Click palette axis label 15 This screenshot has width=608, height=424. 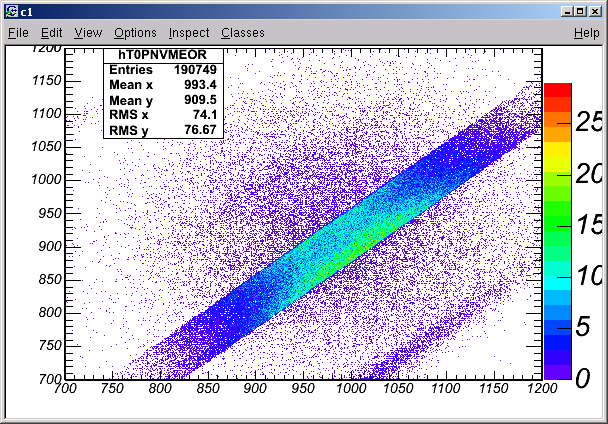click(x=589, y=225)
